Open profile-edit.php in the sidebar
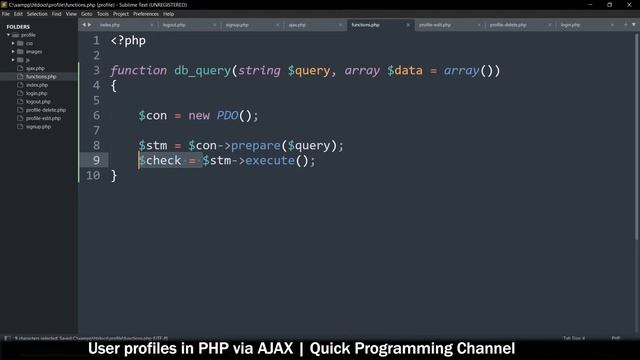The height and width of the screenshot is (360, 640). (x=43, y=118)
